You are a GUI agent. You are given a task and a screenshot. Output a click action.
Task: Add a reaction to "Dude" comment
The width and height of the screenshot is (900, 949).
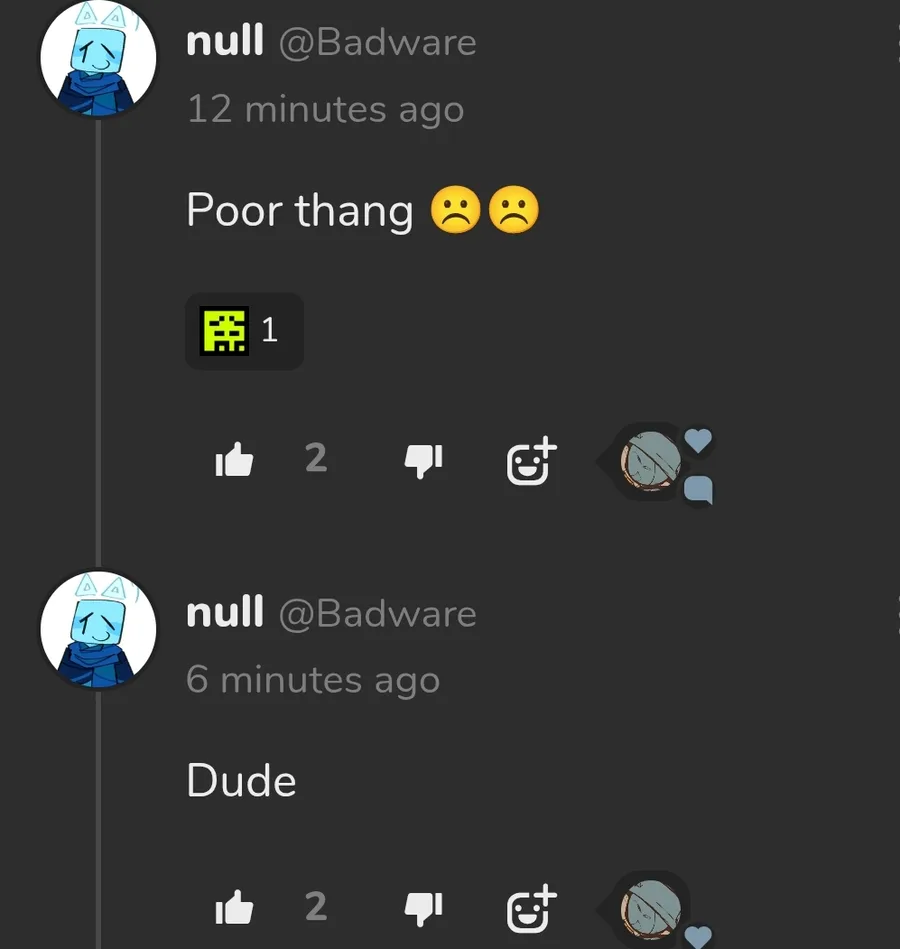click(x=531, y=908)
